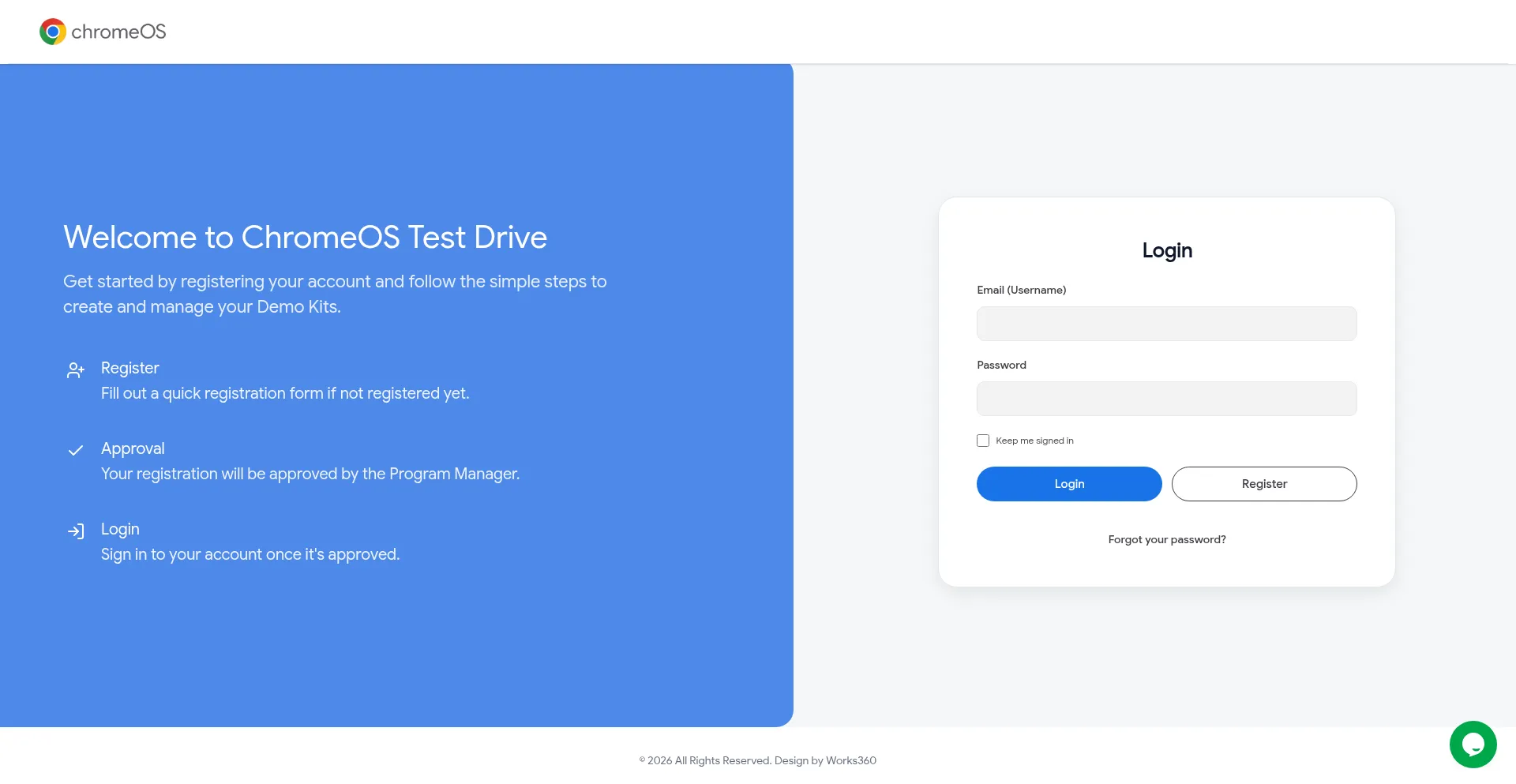Click the Password field label
1516x784 pixels.
coord(1001,365)
